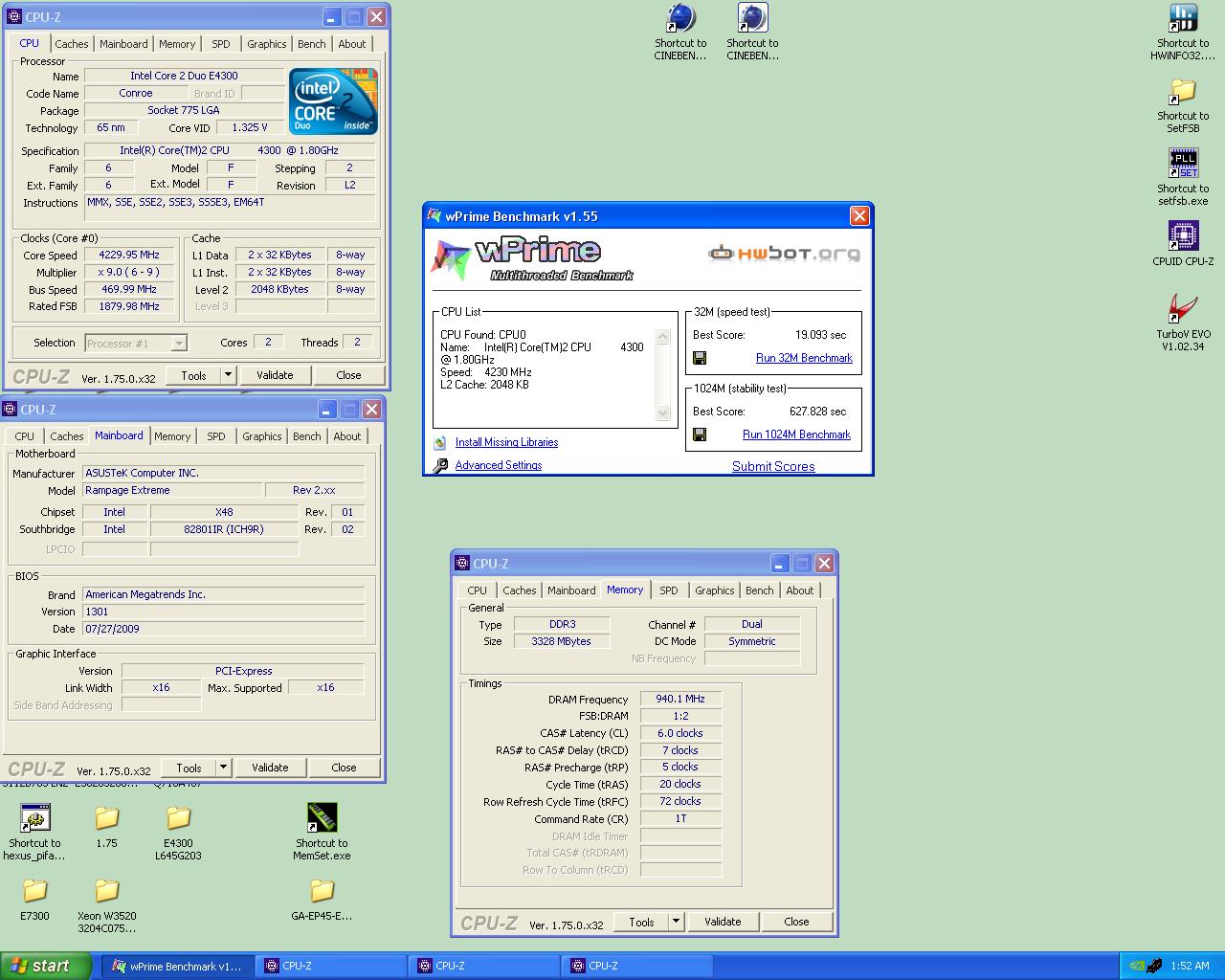Select the first CPU-Z taskbar button
Image resolution: width=1225 pixels, height=980 pixels.
pyautogui.click(x=331, y=966)
